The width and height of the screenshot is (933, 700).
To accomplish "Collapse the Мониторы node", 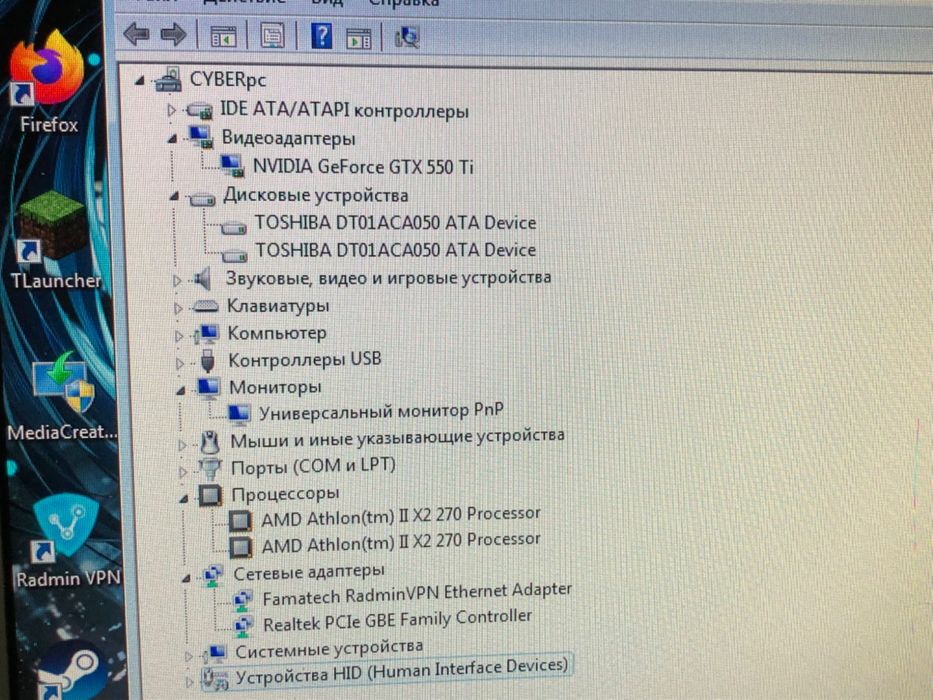I will click(181, 390).
